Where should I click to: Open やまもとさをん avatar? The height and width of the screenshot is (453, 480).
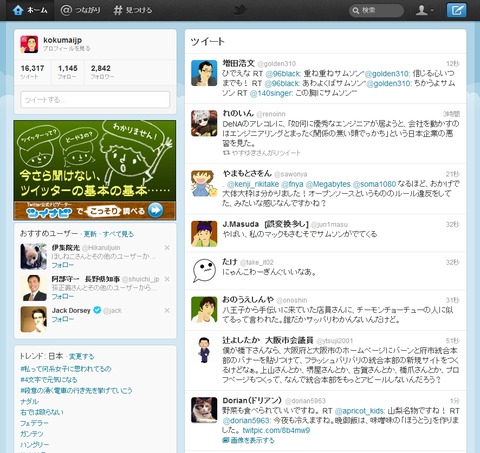point(204,183)
